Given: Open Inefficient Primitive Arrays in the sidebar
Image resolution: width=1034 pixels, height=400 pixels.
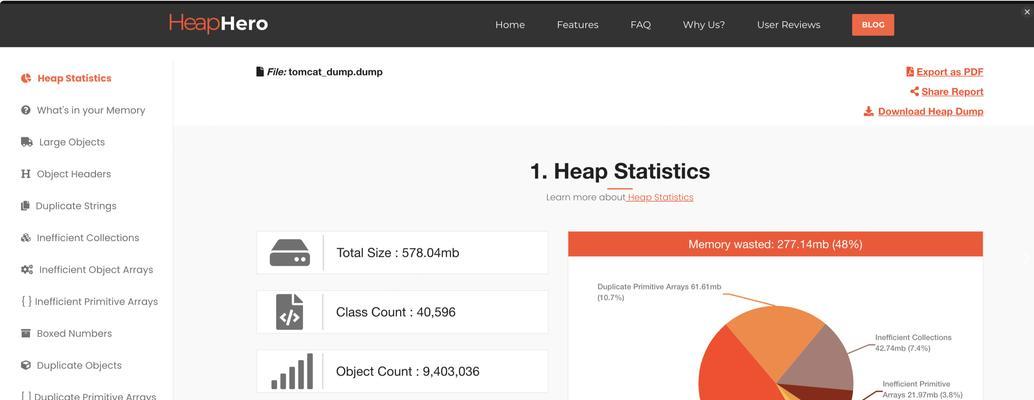Looking at the screenshot, I should [x=96, y=301].
